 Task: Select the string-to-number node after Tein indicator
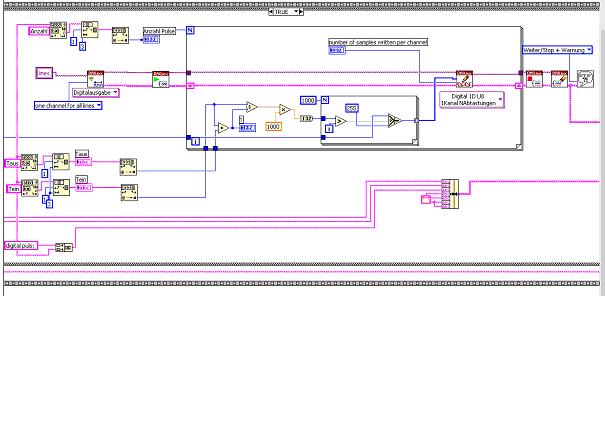(x=129, y=192)
